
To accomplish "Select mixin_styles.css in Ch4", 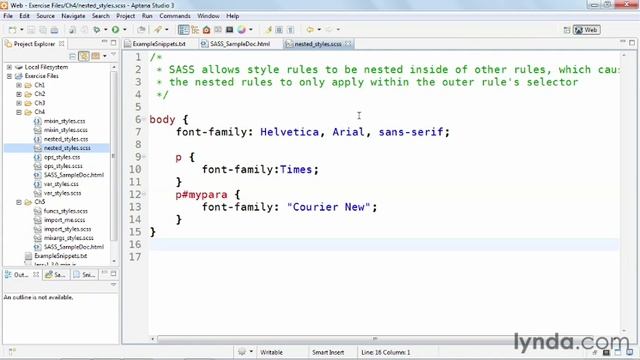I will [x=64, y=121].
